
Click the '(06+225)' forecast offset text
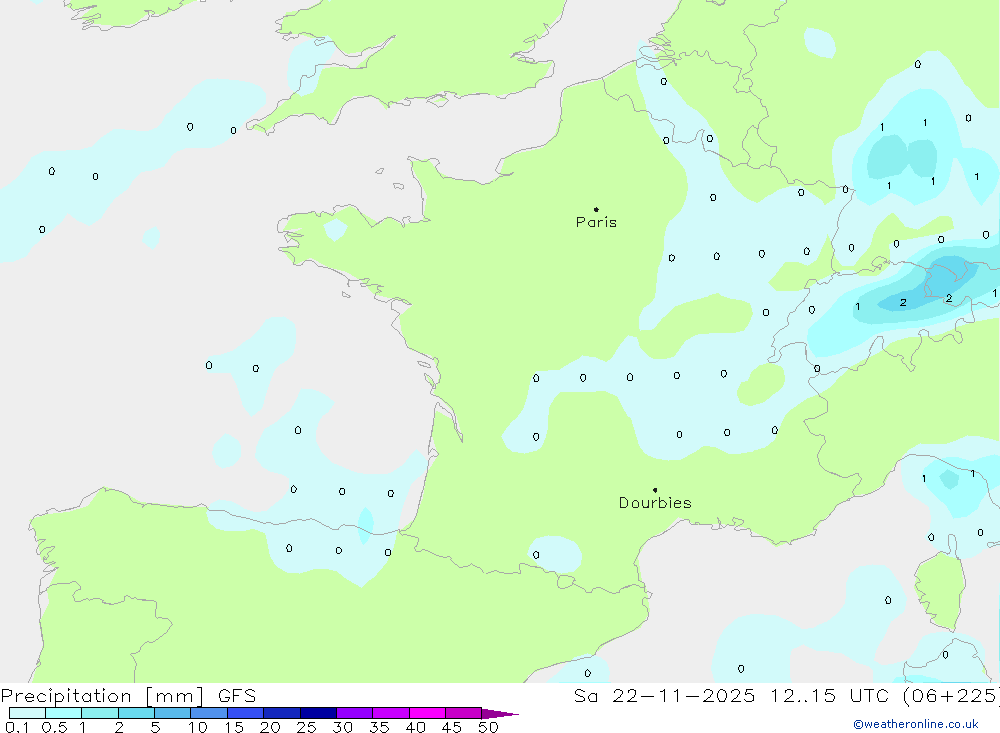click(951, 695)
